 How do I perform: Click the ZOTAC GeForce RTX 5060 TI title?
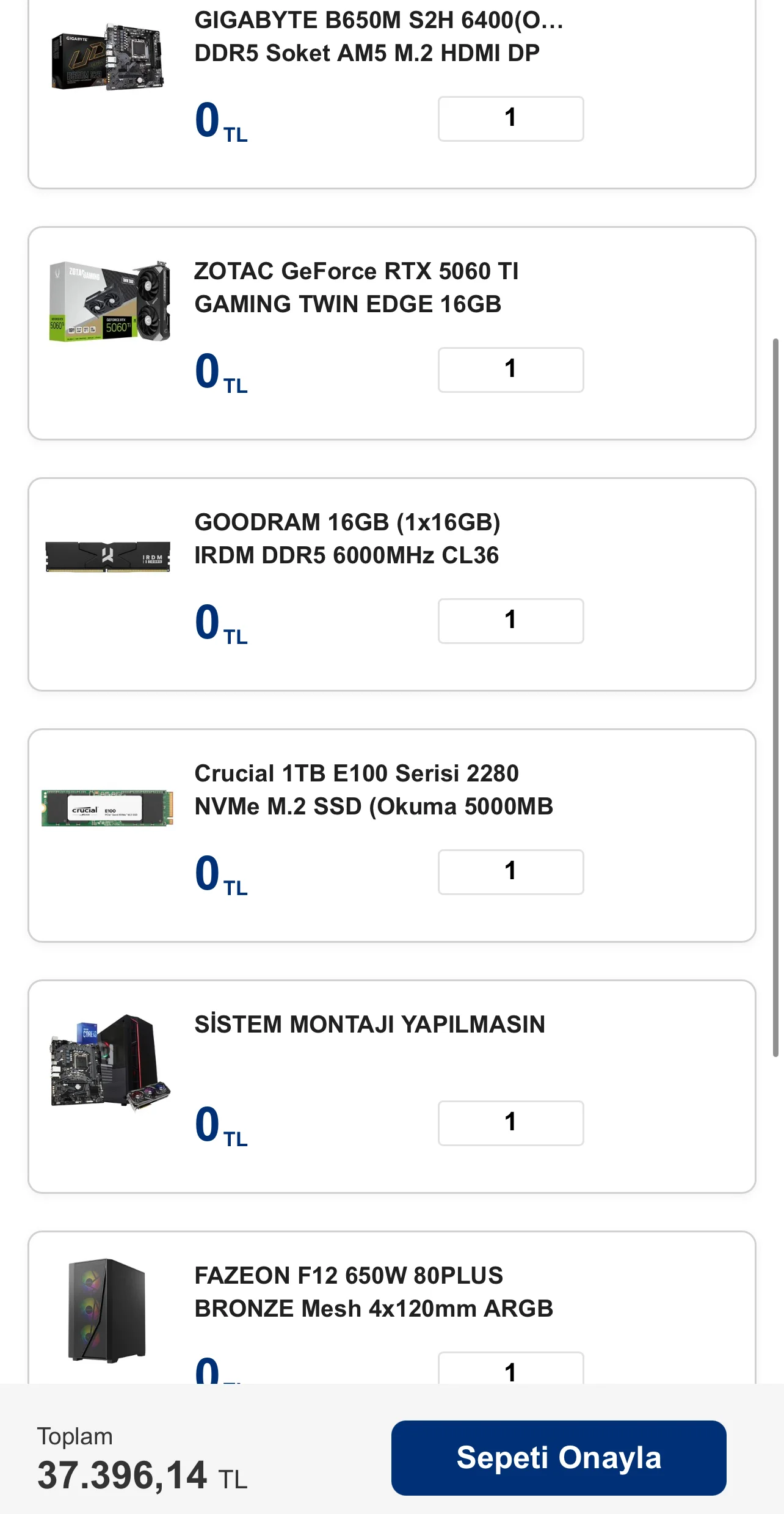point(357,287)
